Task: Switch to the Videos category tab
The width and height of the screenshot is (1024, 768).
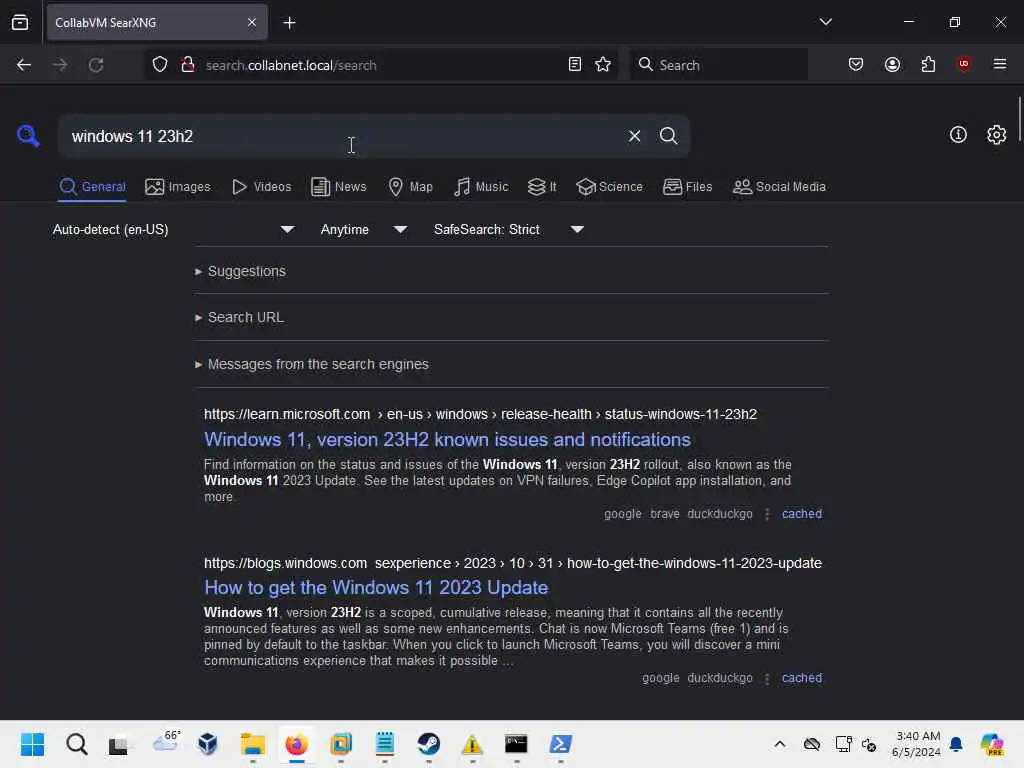Action: (261, 187)
